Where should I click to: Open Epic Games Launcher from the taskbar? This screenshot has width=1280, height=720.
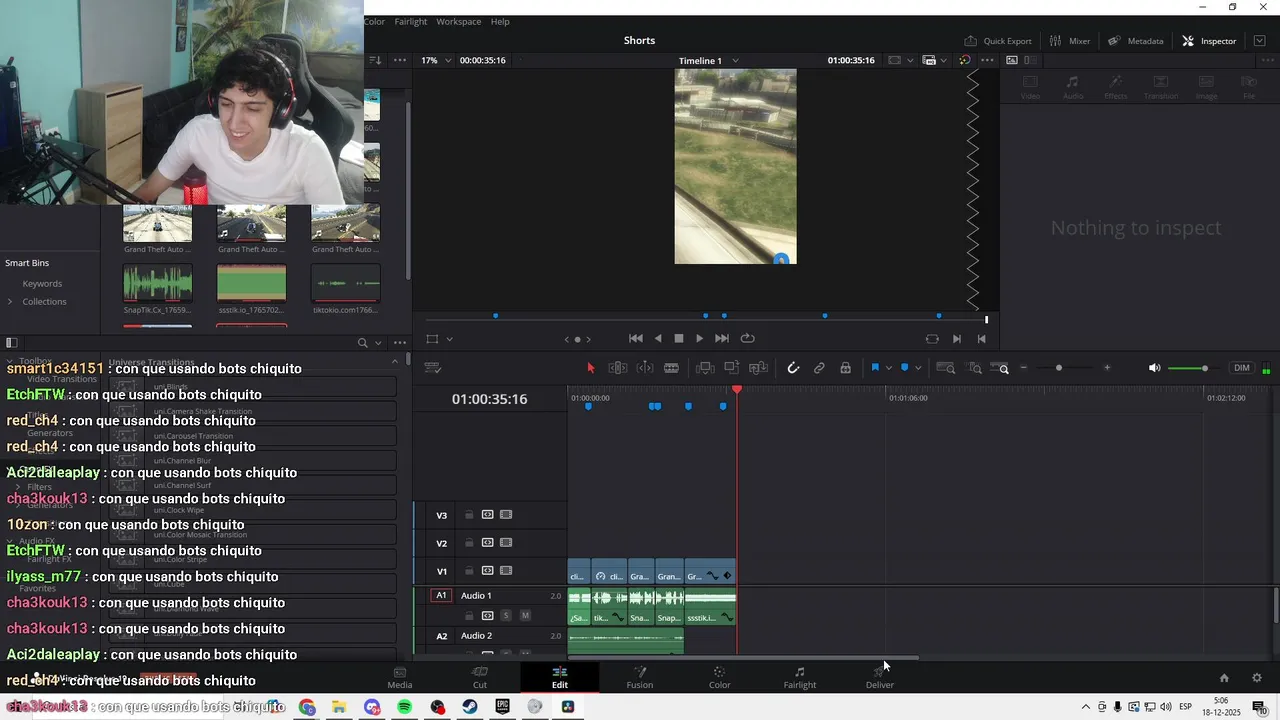[502, 707]
